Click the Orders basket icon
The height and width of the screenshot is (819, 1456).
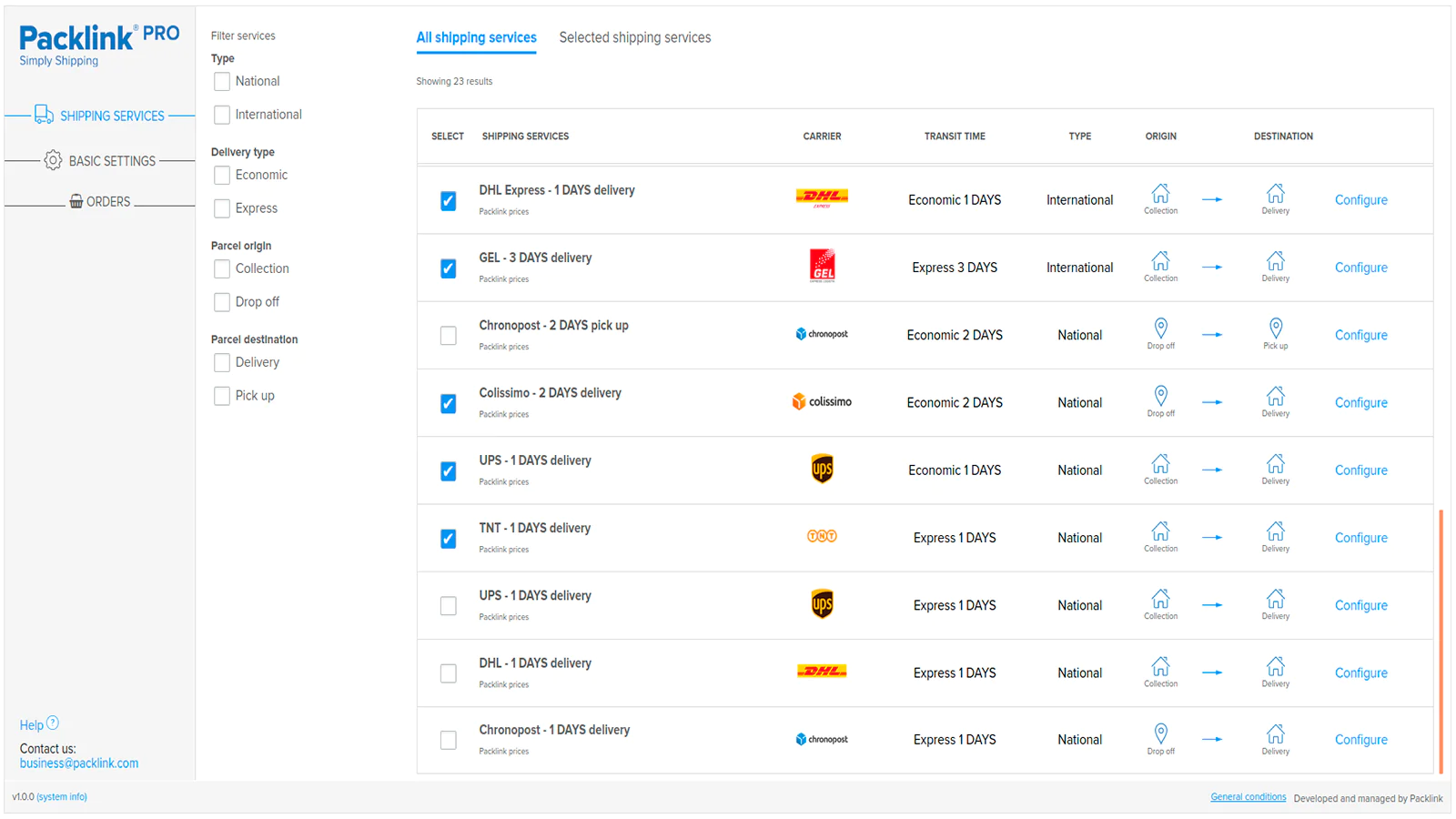tap(76, 201)
